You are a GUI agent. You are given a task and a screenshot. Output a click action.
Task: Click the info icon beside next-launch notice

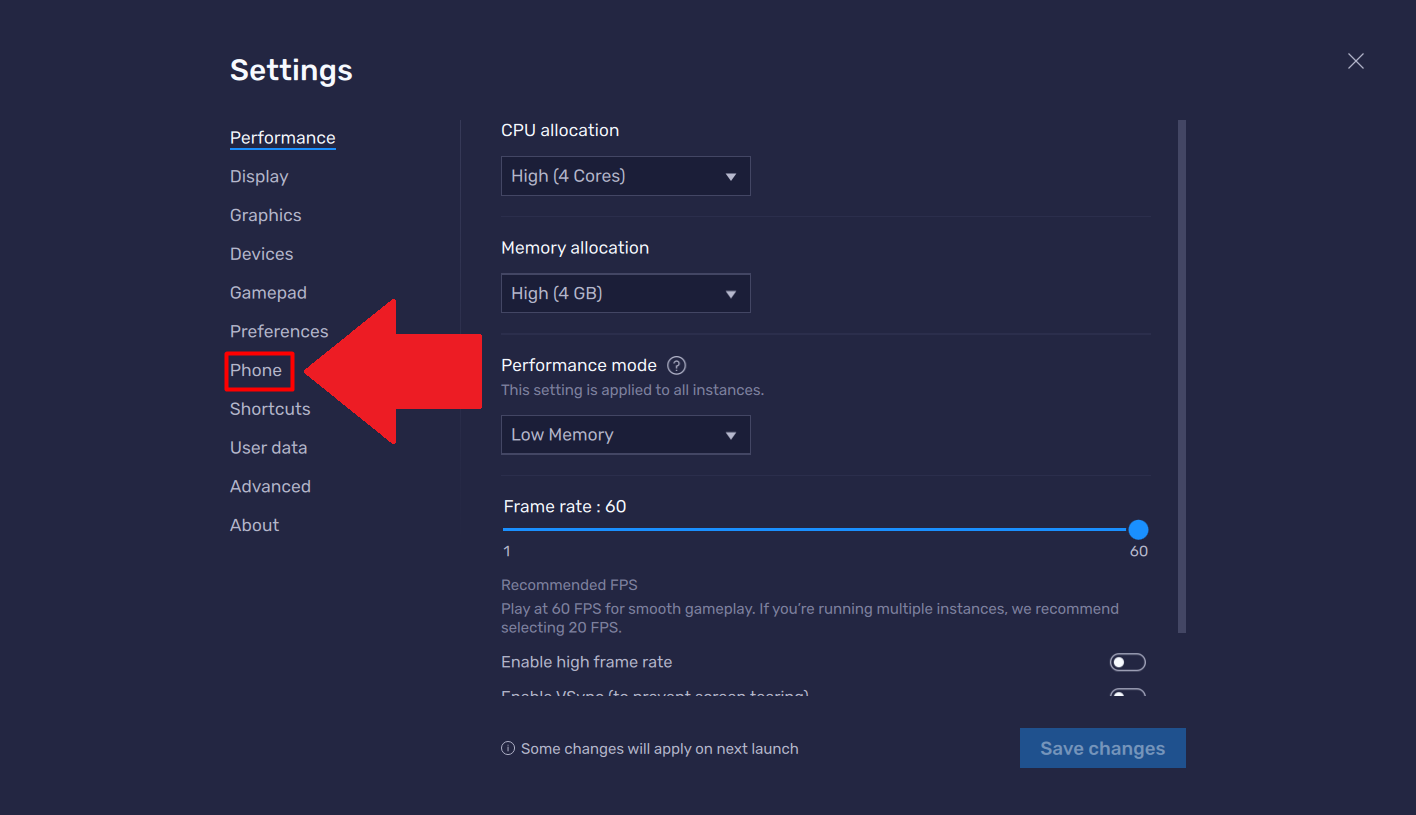pyautogui.click(x=508, y=749)
